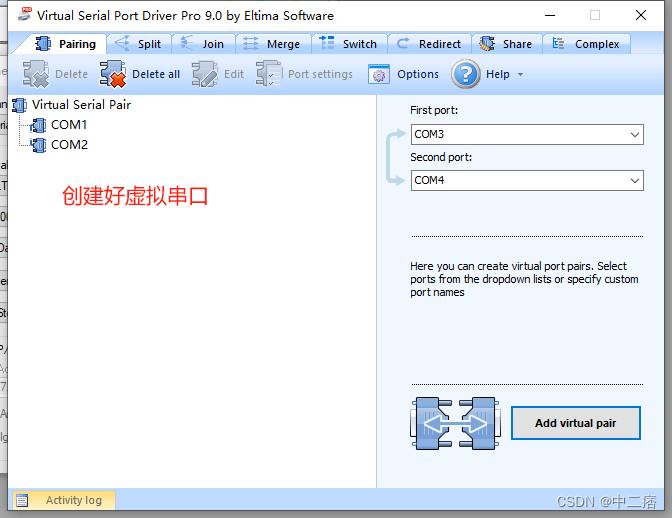Open the Pairing tab
Screen dimensions: 672x518
click(64, 44)
